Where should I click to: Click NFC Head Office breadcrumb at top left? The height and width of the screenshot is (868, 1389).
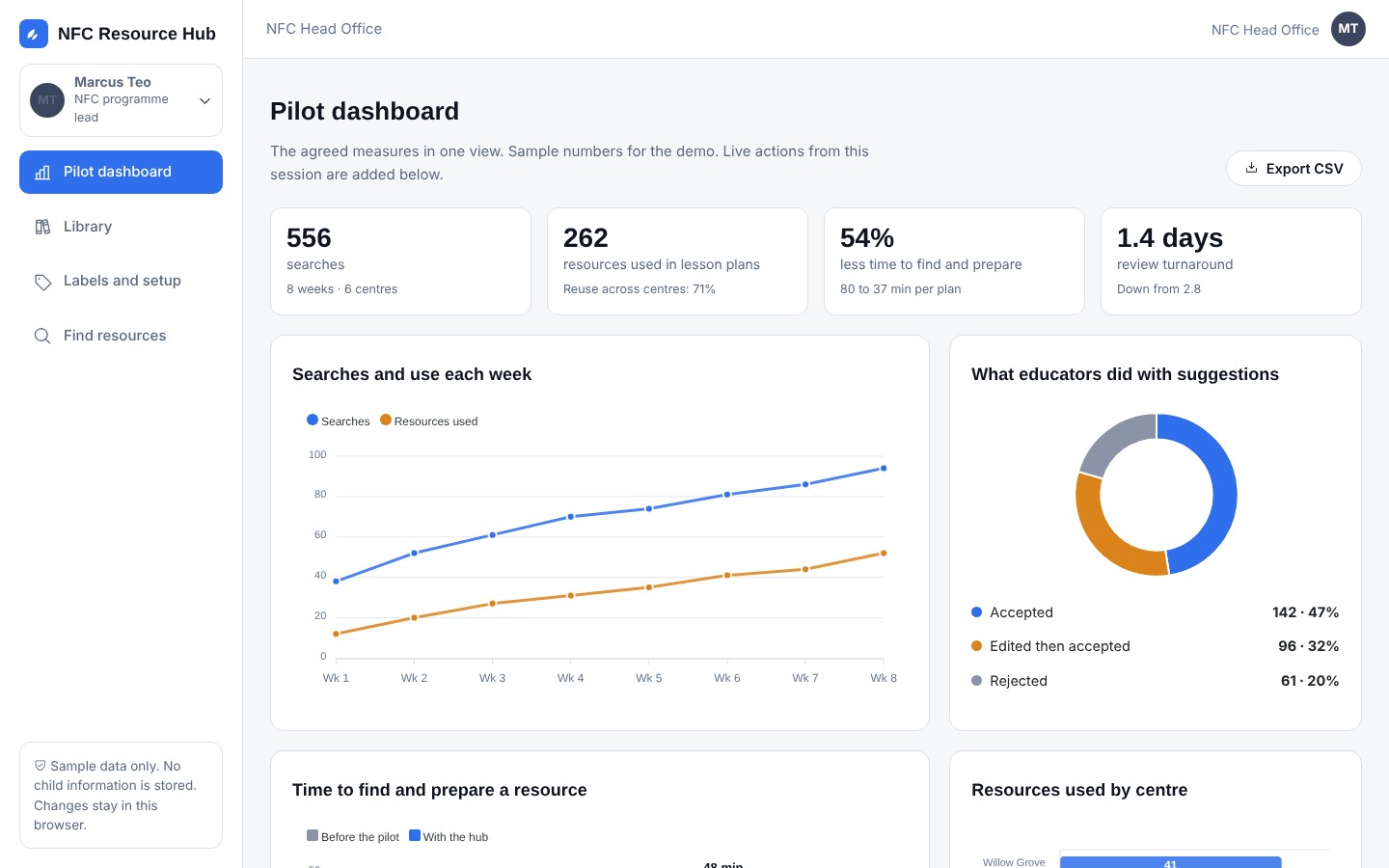[324, 29]
